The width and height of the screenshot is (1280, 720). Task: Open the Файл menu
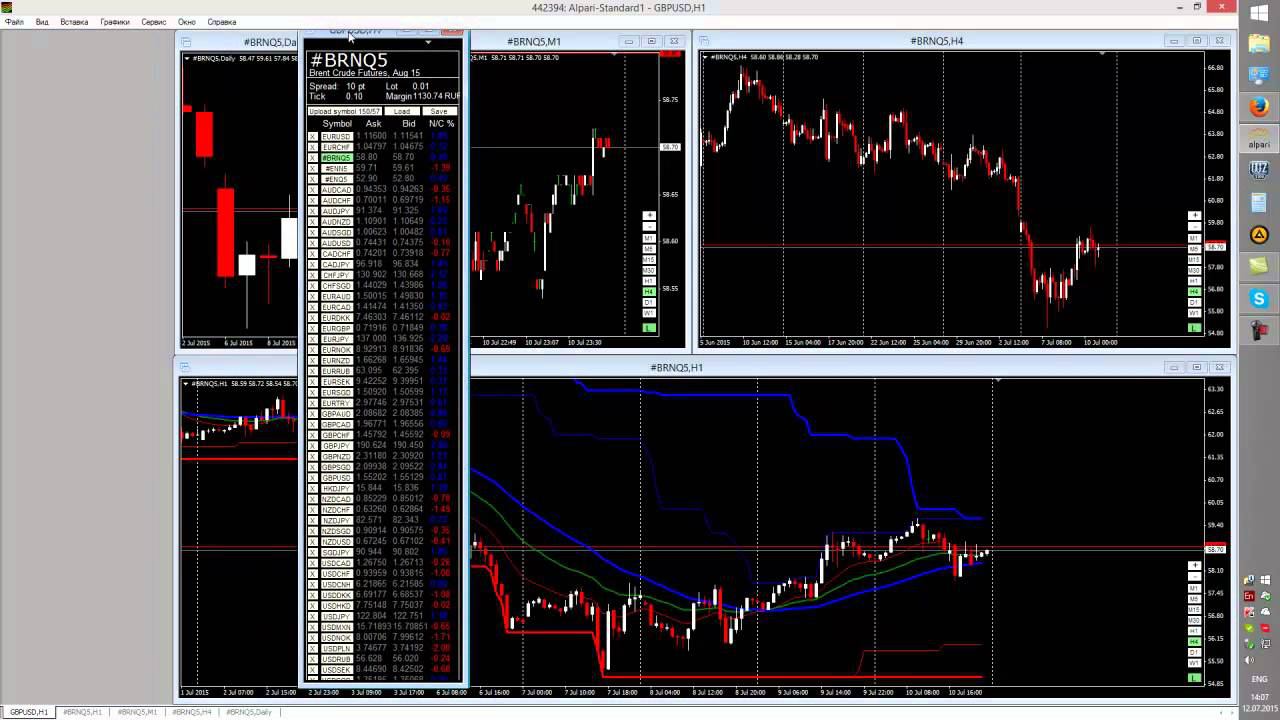click(14, 22)
